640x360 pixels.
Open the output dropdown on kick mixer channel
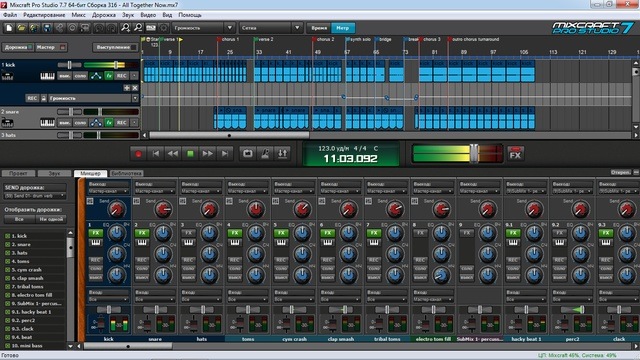(108, 191)
